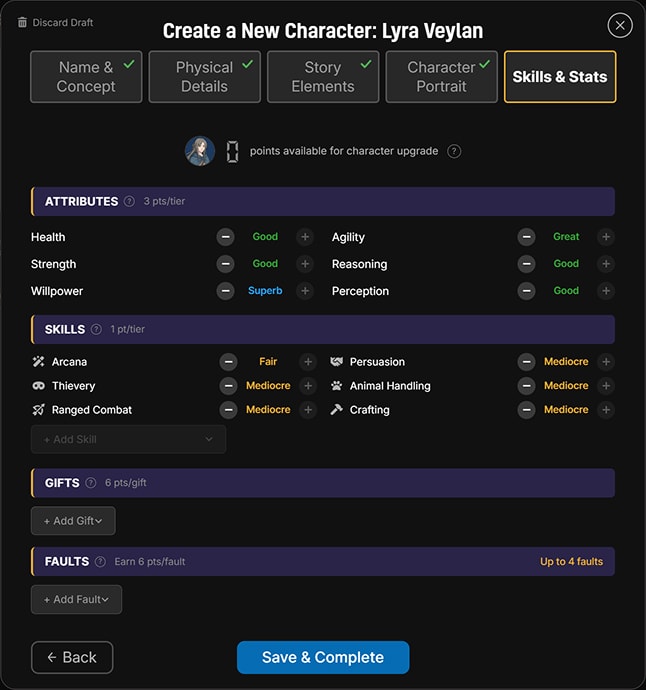This screenshot has width=646, height=690.
Task: Click help icon next to GIFTS header
Action: click(91, 483)
